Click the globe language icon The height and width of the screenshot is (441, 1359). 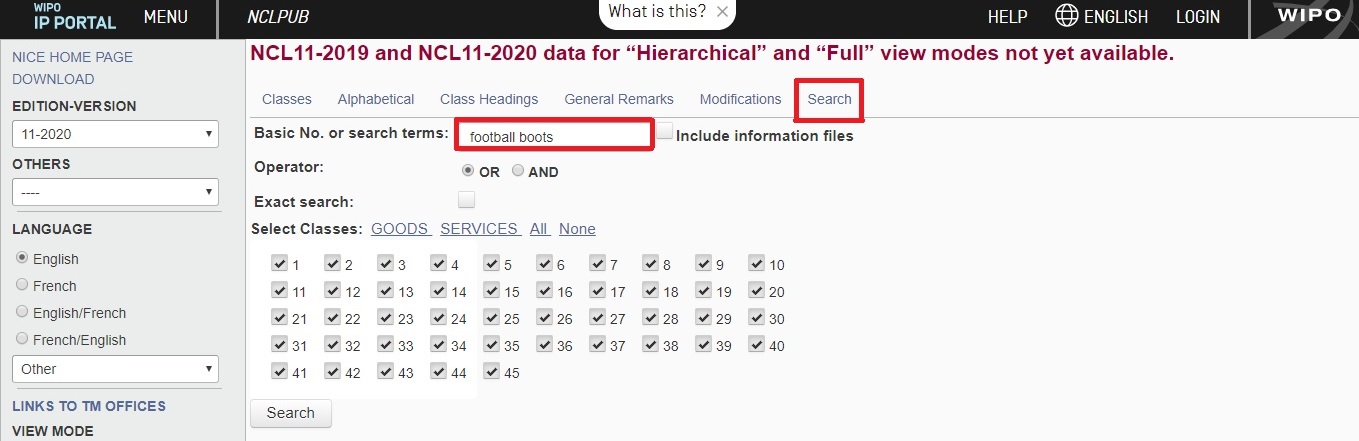coord(1067,16)
